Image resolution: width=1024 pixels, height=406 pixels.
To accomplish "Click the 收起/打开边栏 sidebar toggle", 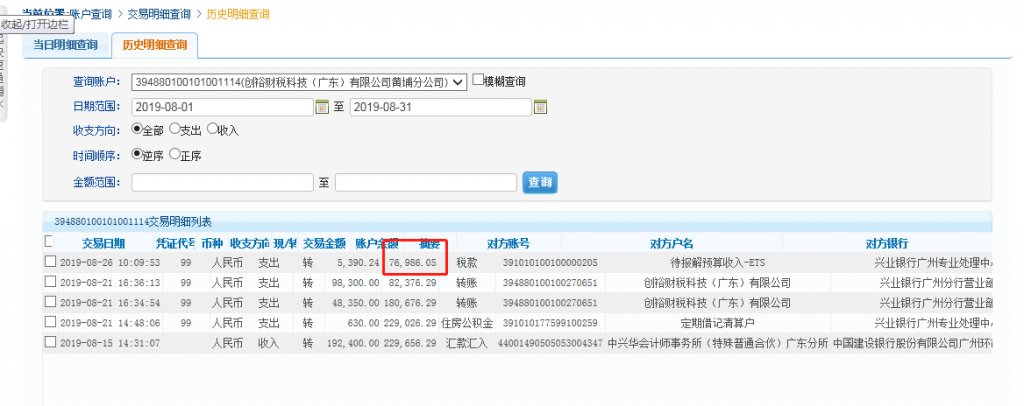I will [x=37, y=23].
